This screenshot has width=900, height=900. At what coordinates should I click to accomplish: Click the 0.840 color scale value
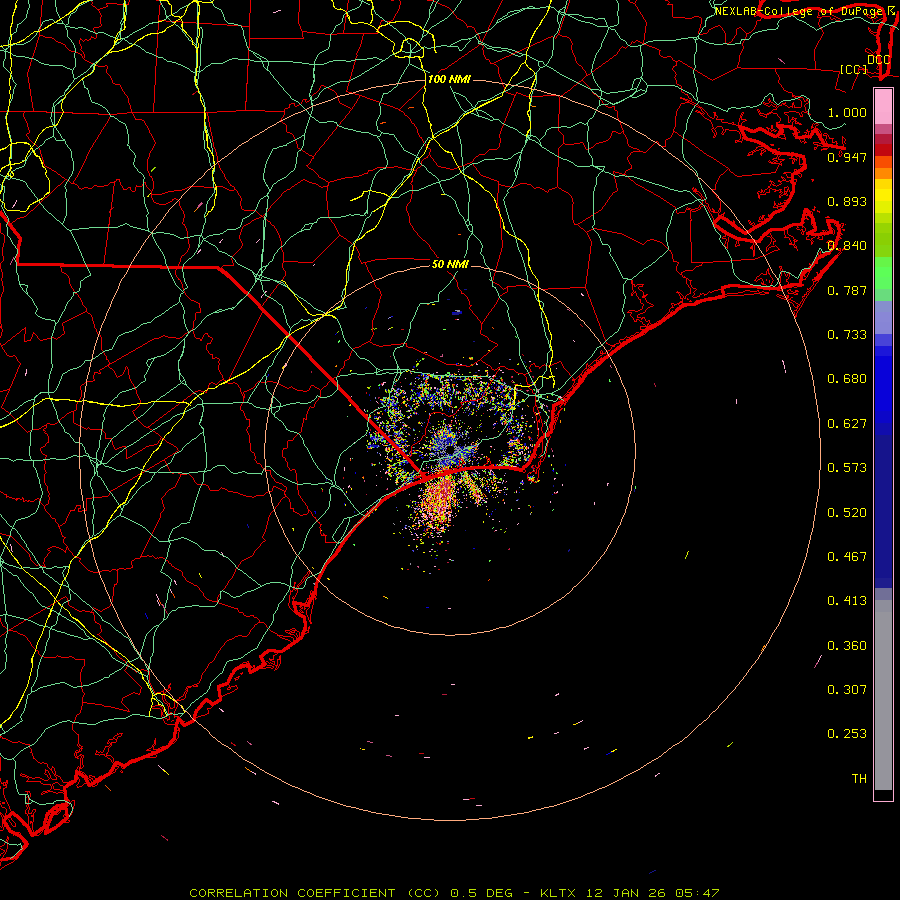tap(847, 246)
